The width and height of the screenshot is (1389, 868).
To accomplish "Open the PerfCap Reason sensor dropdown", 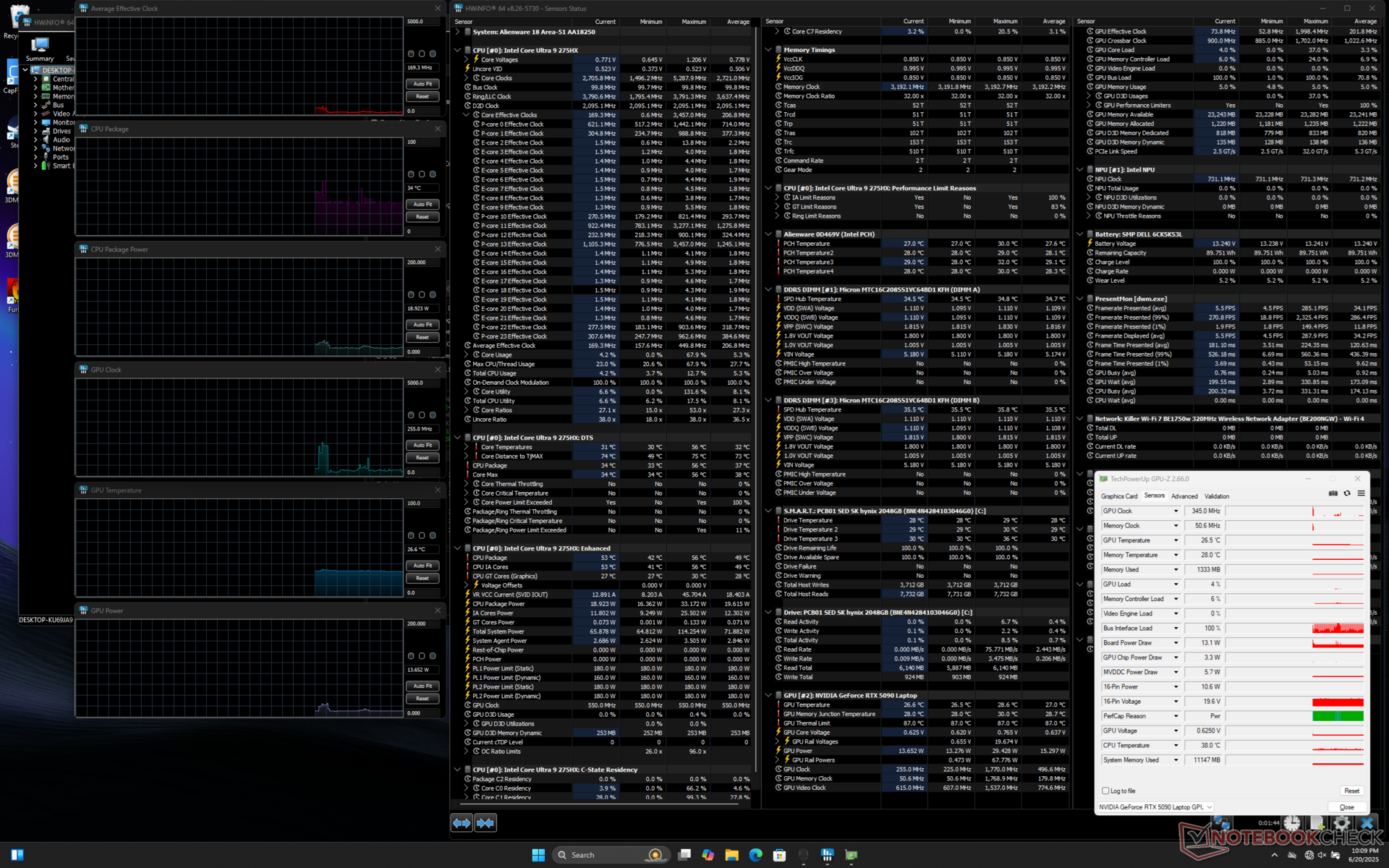I will tap(1176, 716).
